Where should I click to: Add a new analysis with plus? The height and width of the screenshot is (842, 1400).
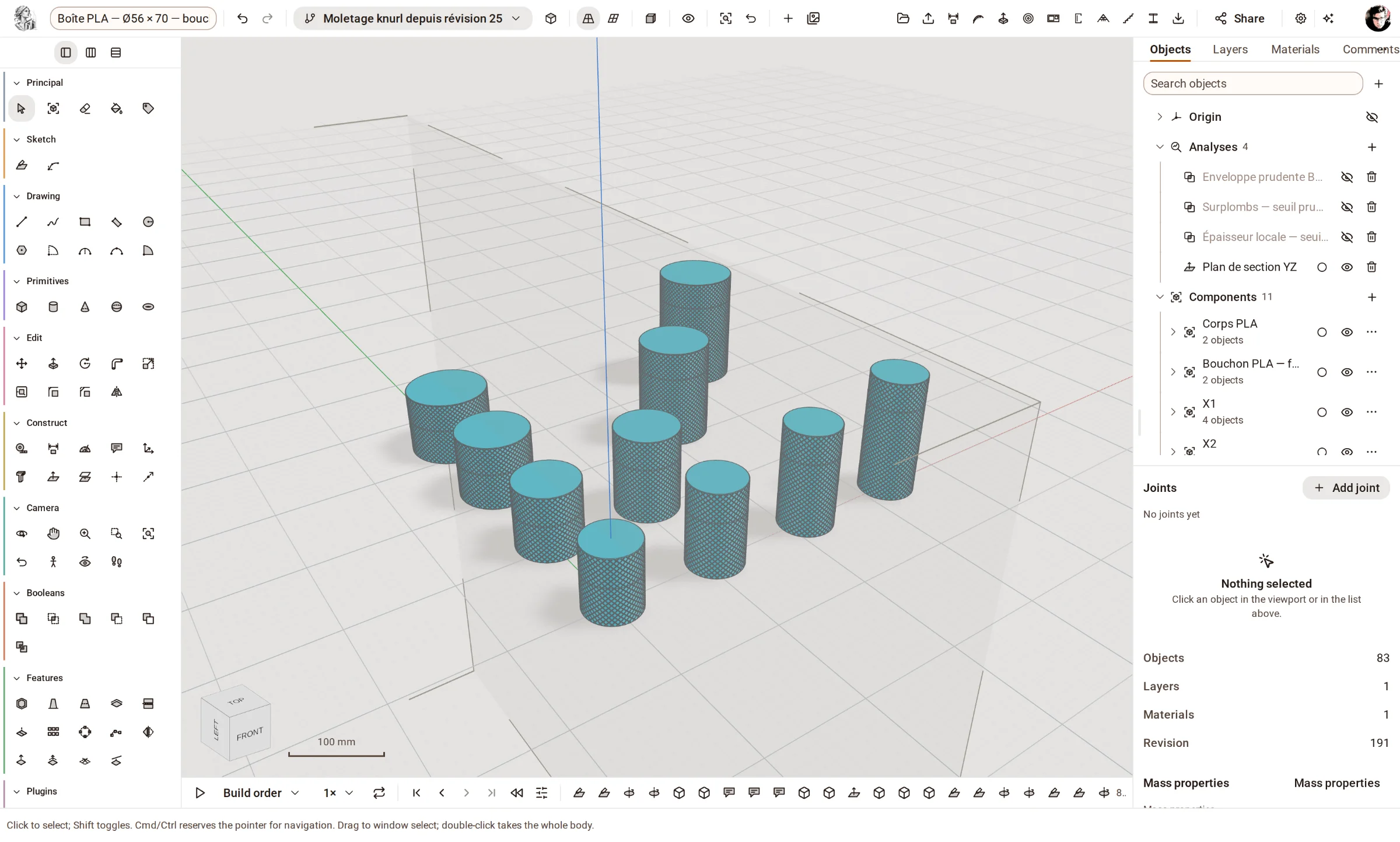point(1371,147)
